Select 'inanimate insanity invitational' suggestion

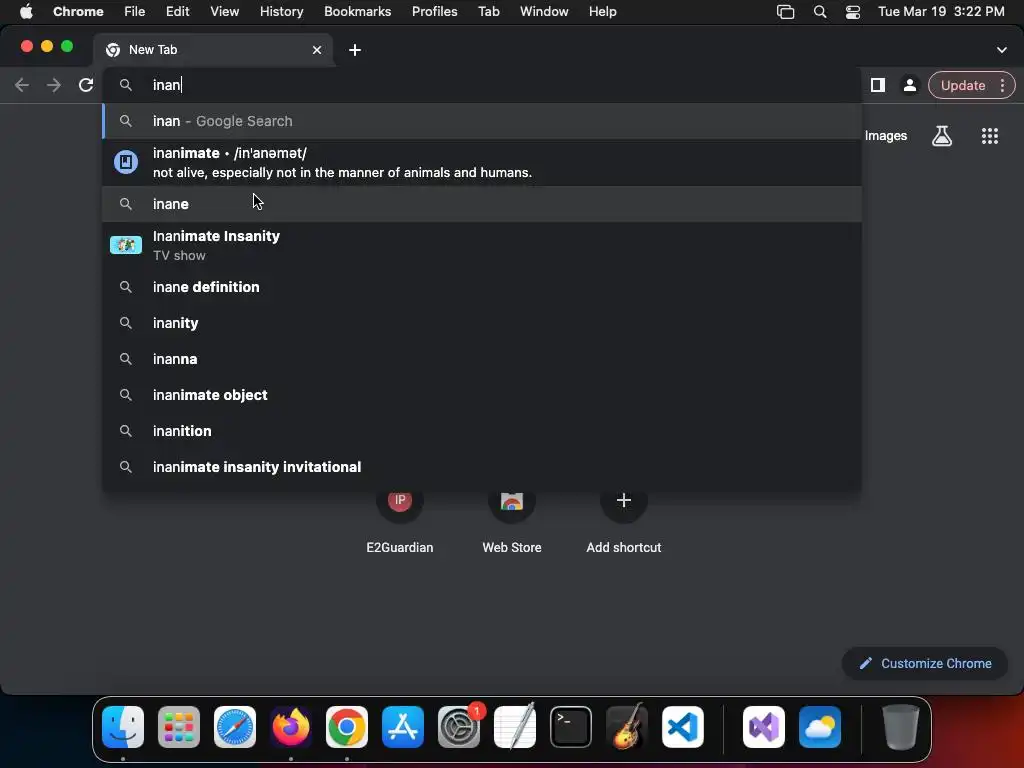(x=482, y=466)
